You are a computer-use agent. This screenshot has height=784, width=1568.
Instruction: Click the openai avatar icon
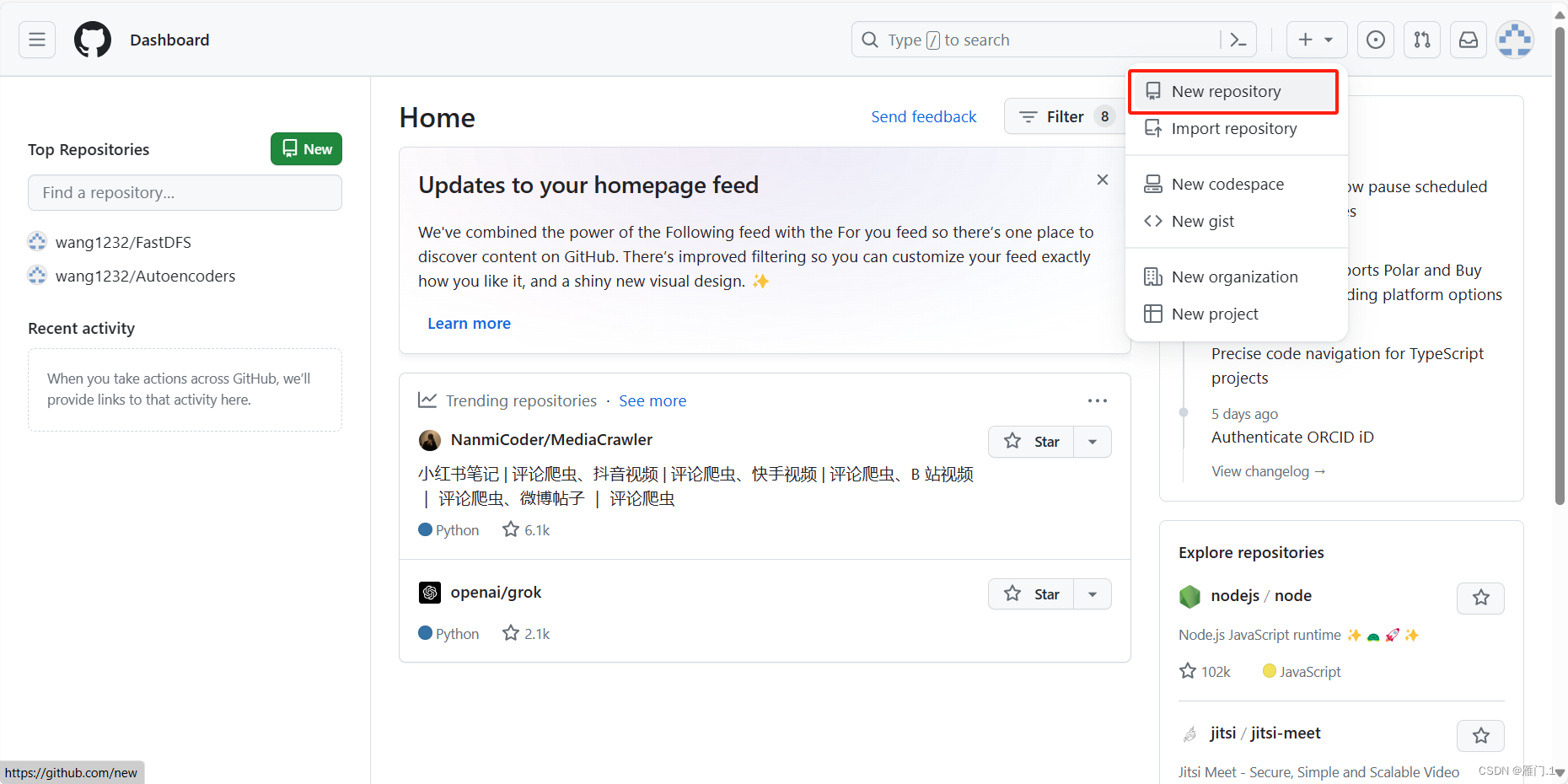click(430, 593)
